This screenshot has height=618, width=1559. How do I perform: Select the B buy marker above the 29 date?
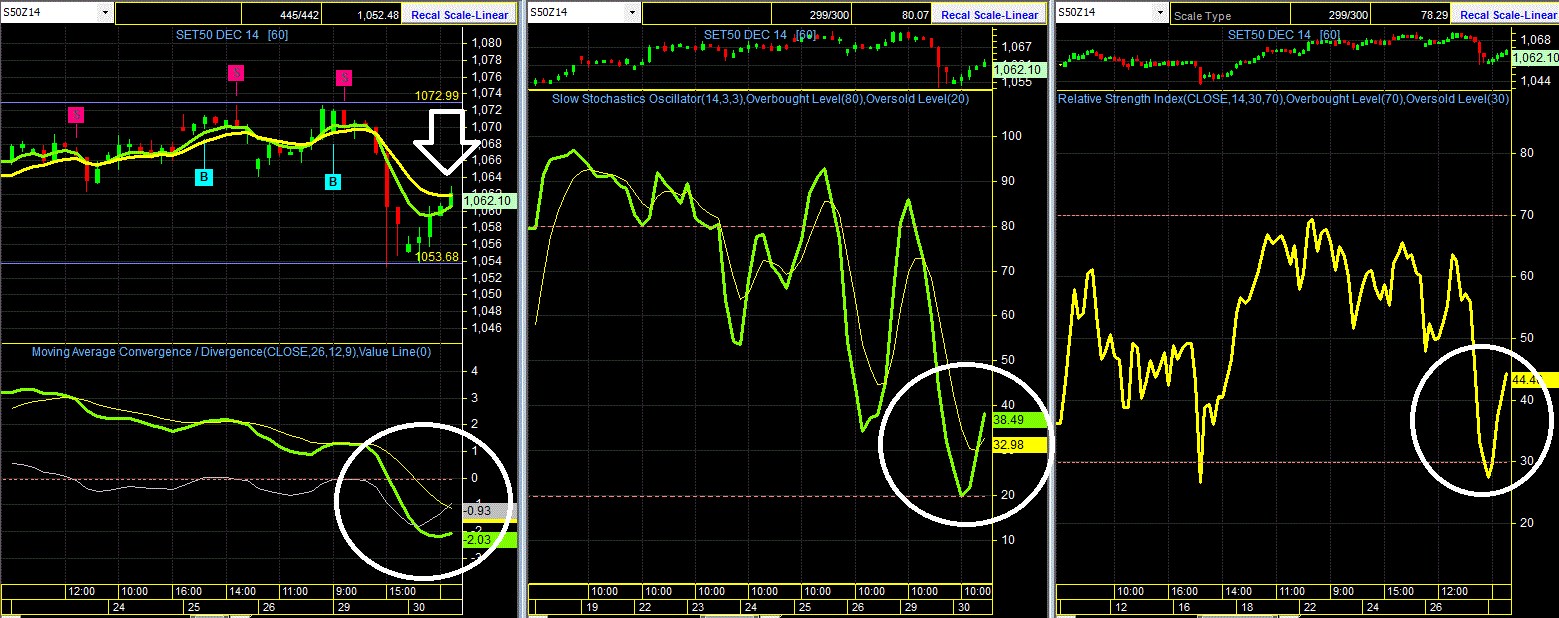tap(332, 181)
